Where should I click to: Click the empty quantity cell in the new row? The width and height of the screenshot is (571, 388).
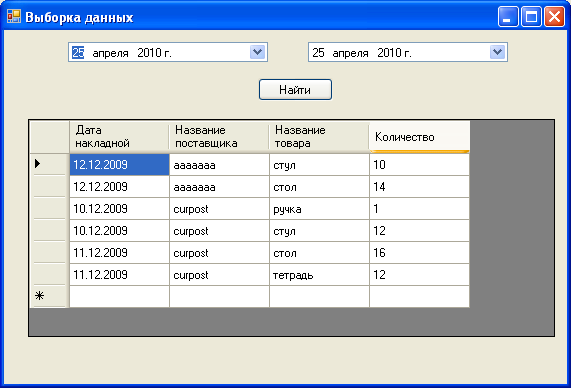click(x=420, y=296)
